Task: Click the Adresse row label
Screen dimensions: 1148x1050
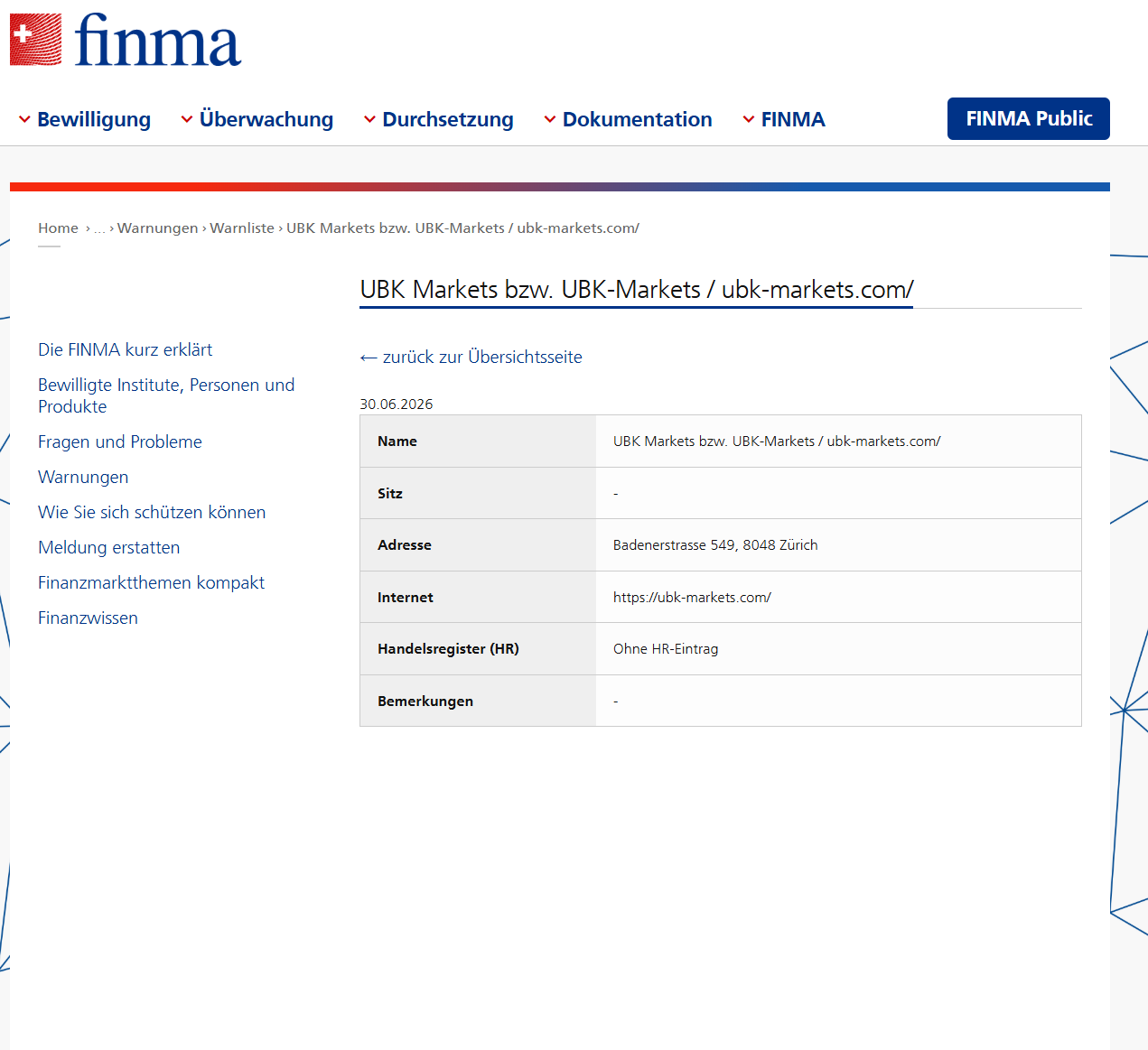Action: [x=405, y=545]
